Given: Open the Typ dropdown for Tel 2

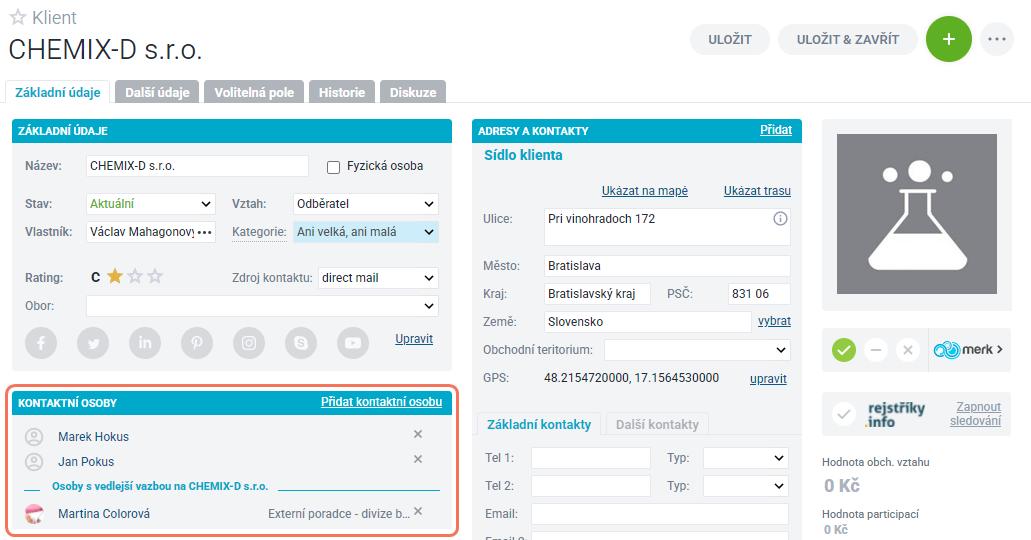Looking at the screenshot, I should pos(746,486).
